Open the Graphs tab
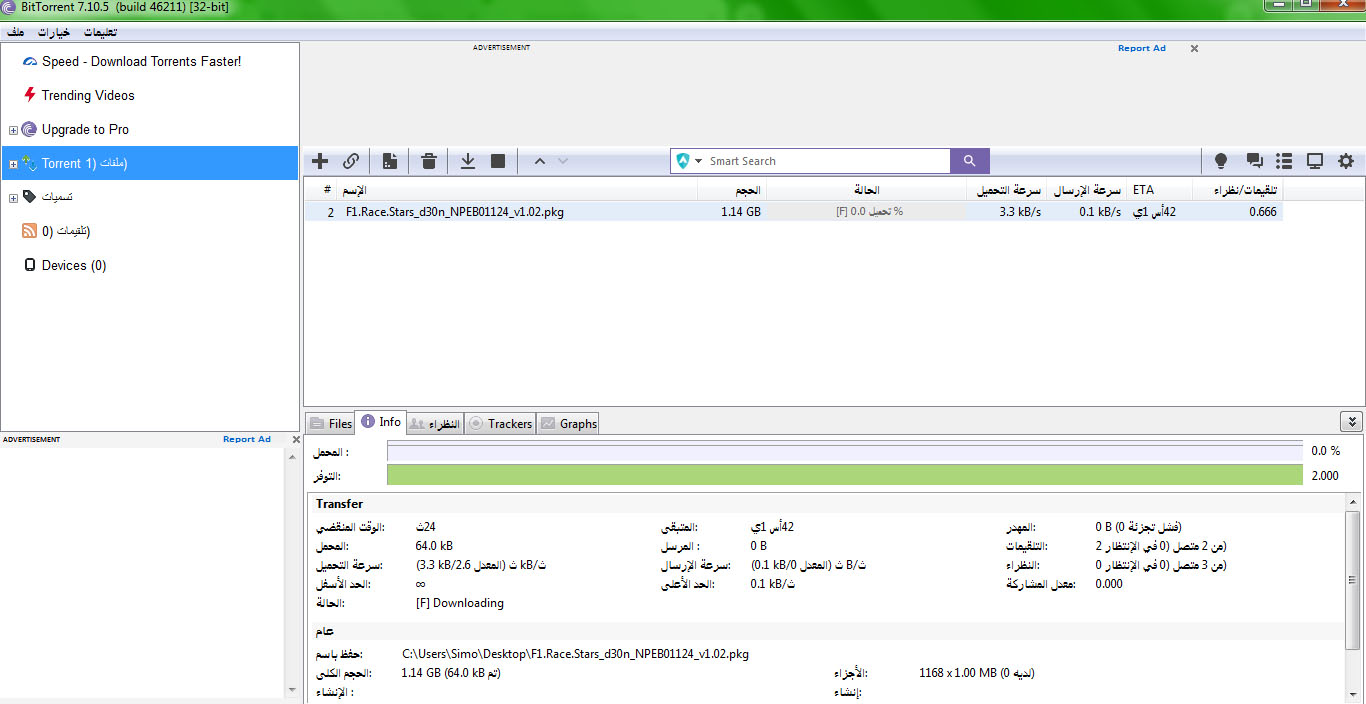The width and height of the screenshot is (1366, 704). pyautogui.click(x=568, y=423)
